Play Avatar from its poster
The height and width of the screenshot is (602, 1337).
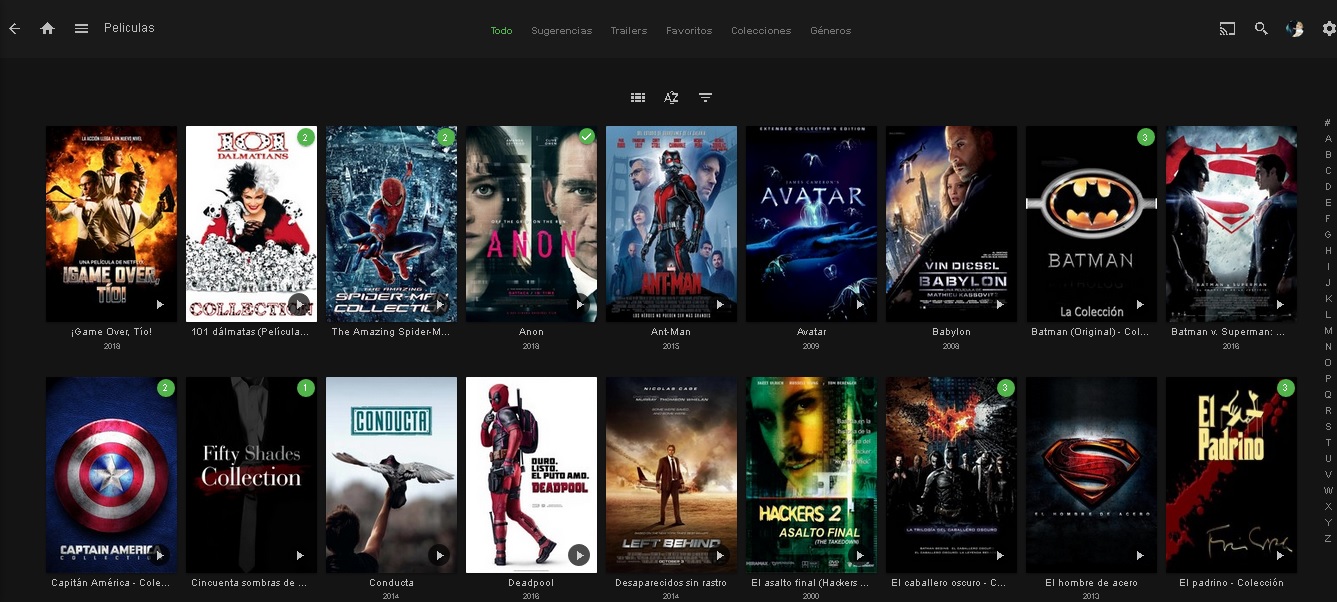[859, 304]
